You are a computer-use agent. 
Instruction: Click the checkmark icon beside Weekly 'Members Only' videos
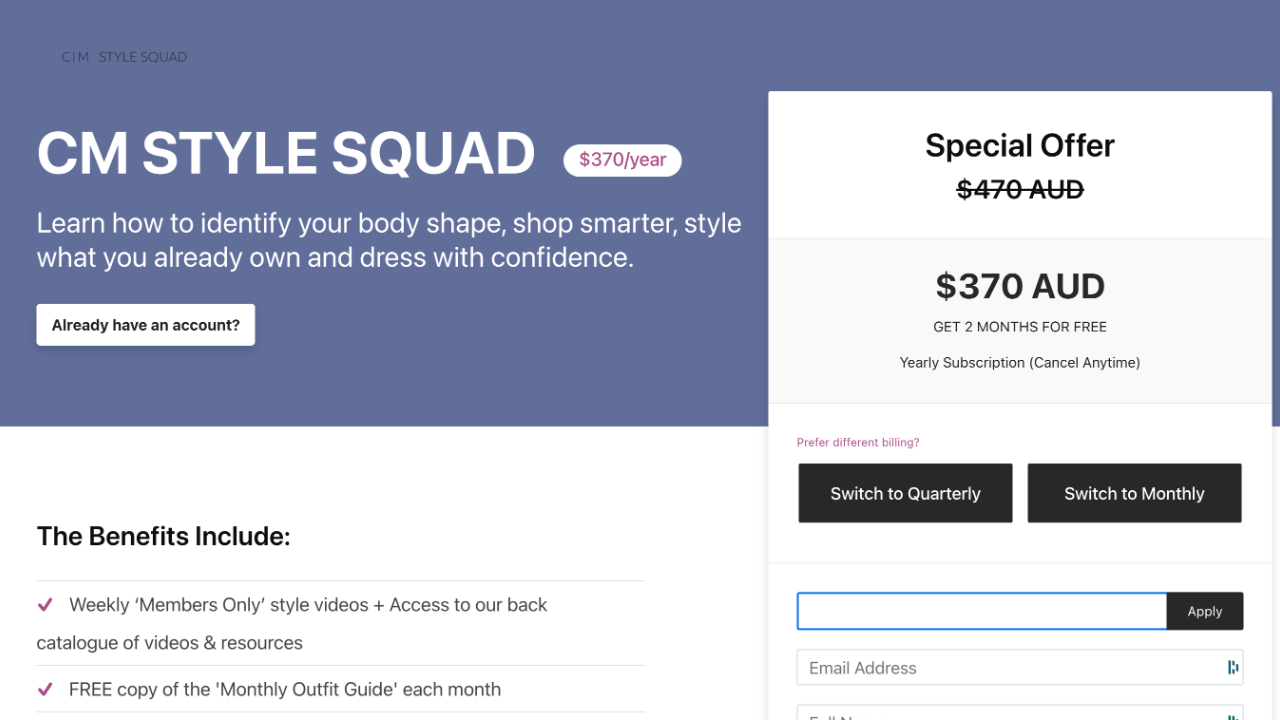tap(45, 605)
